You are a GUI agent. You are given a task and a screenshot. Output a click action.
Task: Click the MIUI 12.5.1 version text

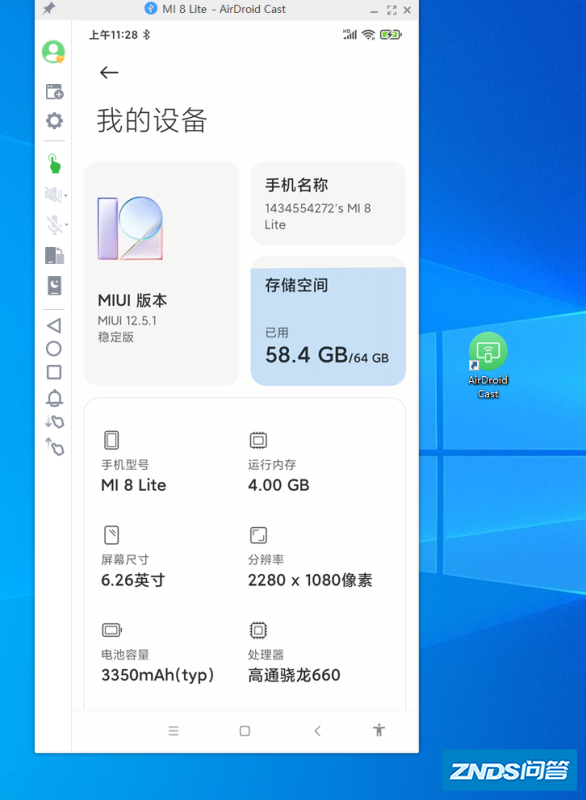(x=127, y=320)
